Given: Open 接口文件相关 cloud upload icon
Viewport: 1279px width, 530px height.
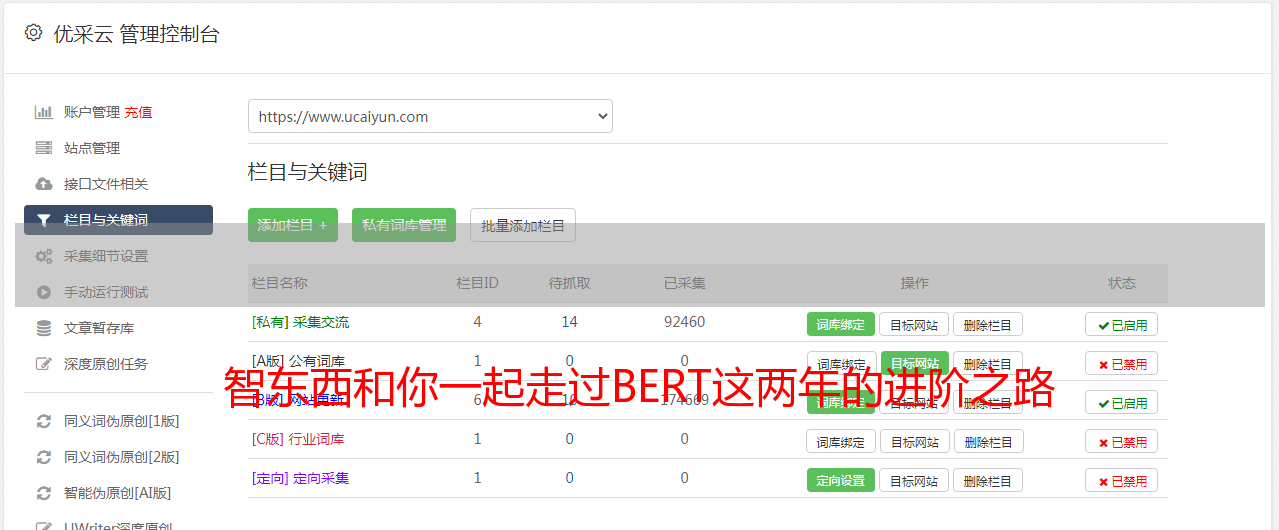Looking at the screenshot, I should (x=43, y=184).
